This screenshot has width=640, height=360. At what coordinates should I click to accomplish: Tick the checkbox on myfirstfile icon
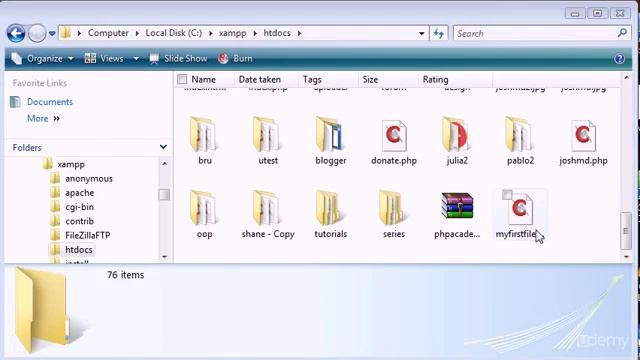pyautogui.click(x=507, y=195)
